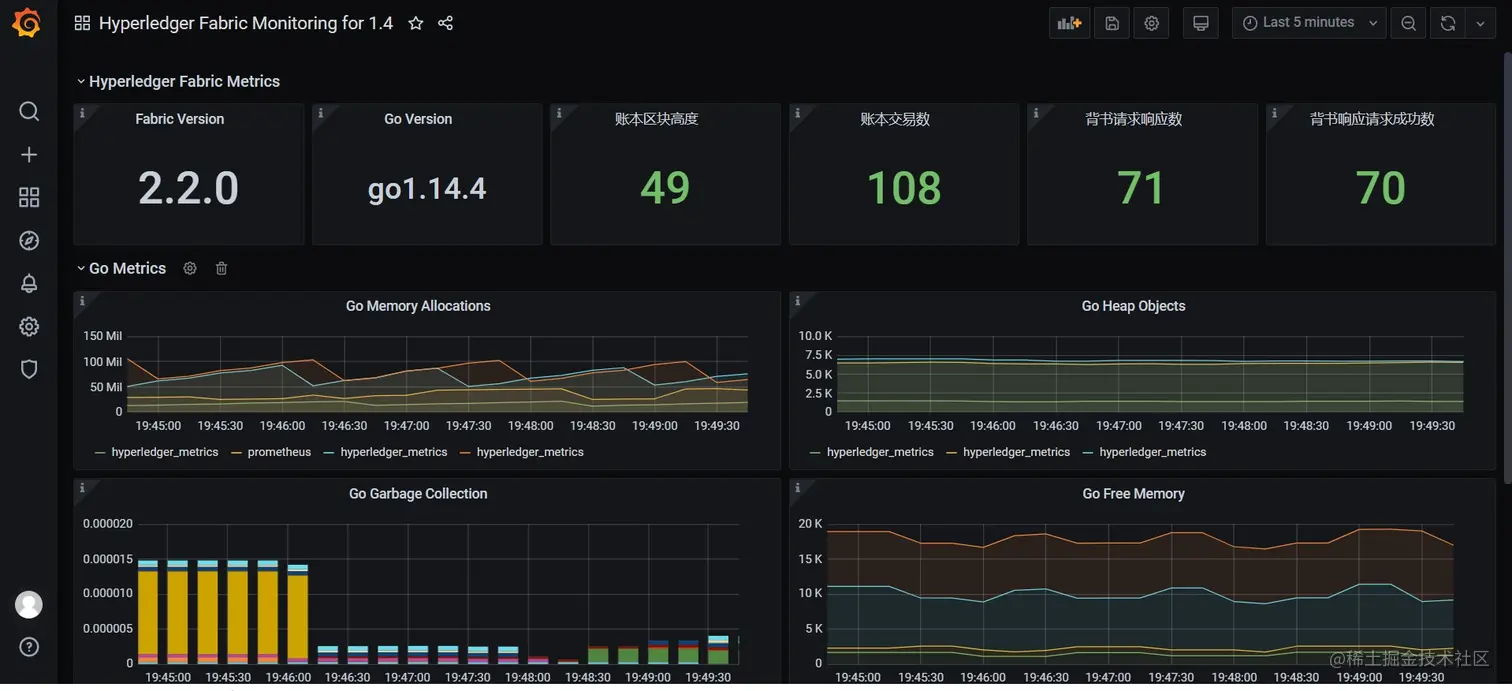Screen dimensions: 1512x691
Task: Open Alerting bell icon in sidebar
Action: click(x=29, y=283)
